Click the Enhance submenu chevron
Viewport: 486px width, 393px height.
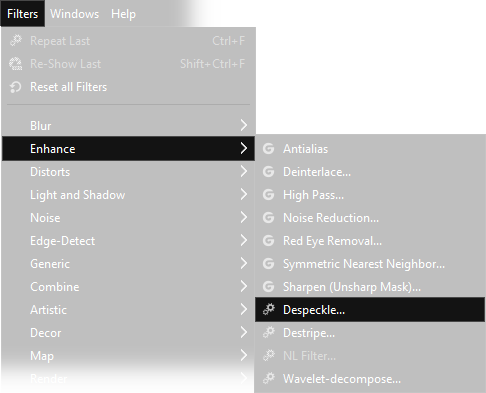click(x=244, y=148)
